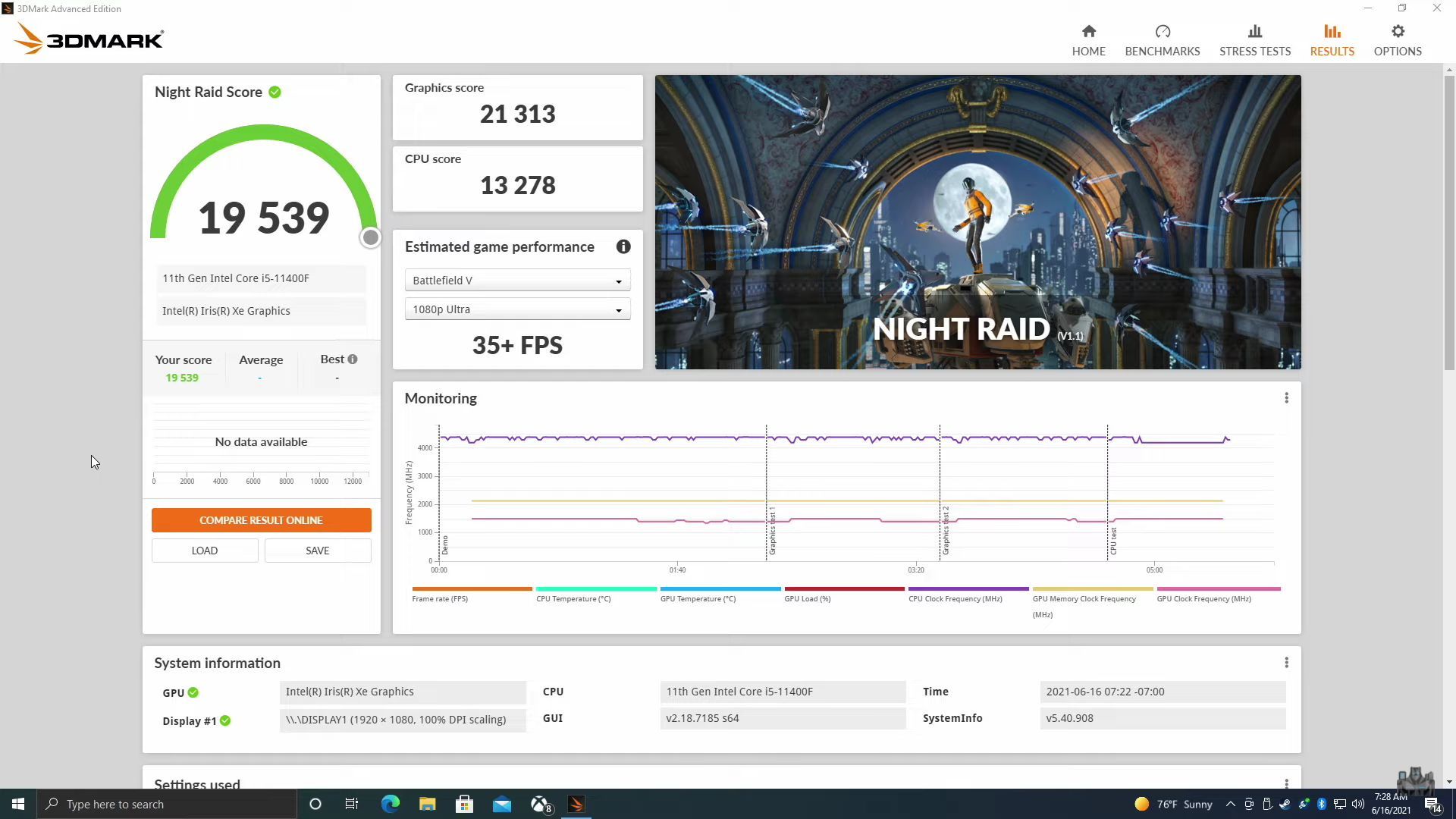Toggle CPU Clock Frequency legend series
The width and height of the screenshot is (1456, 819).
pos(968,594)
